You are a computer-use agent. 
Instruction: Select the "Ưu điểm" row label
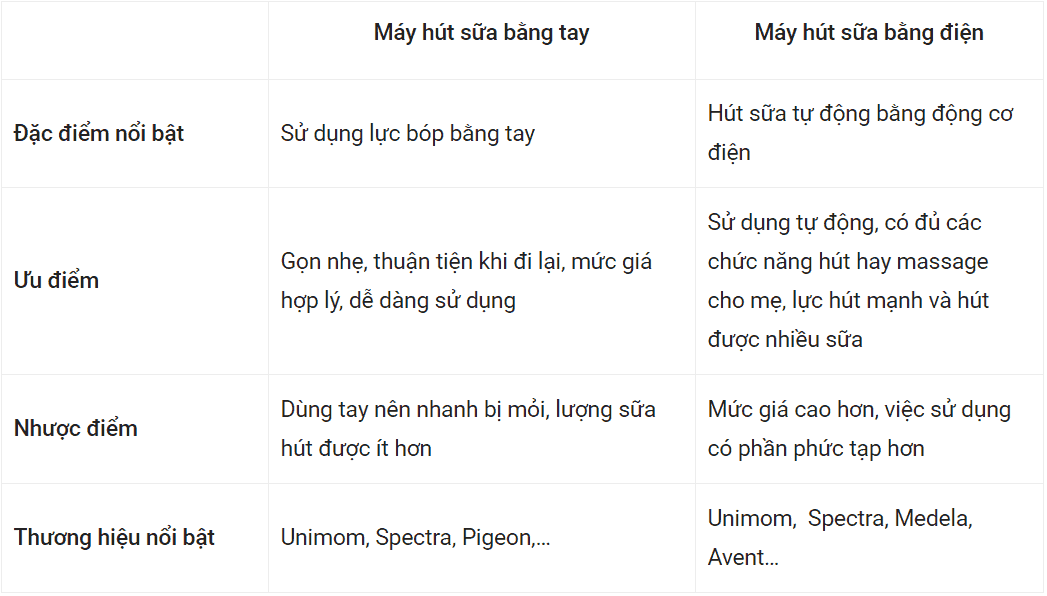pos(56,280)
